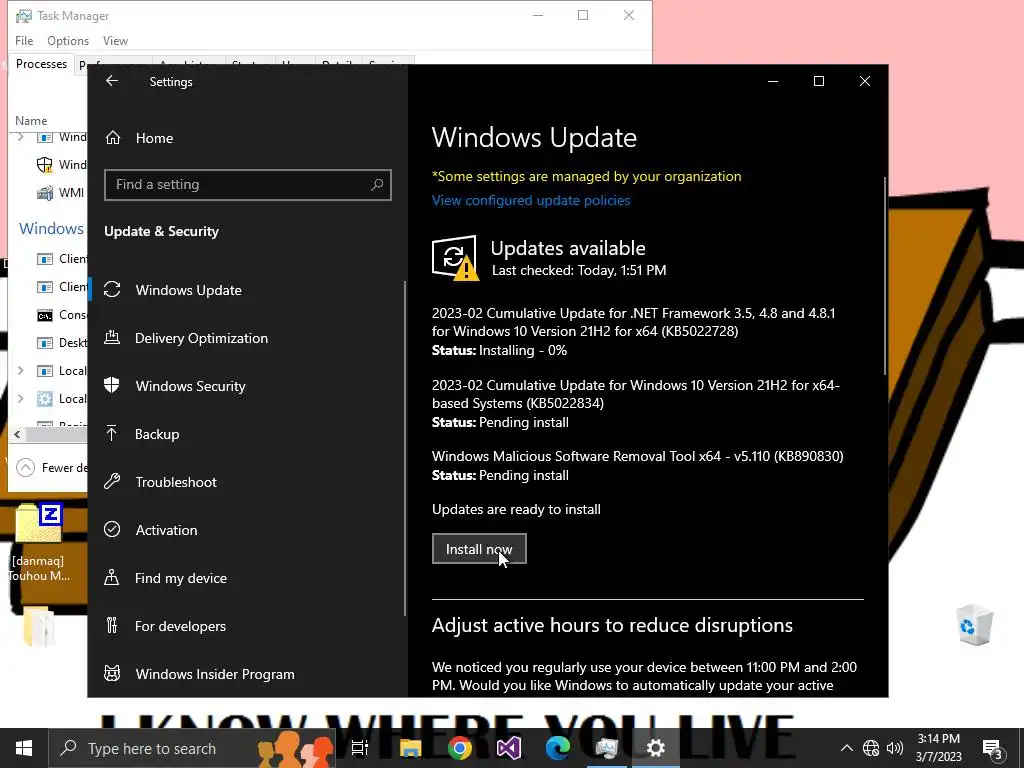Expand the Local row with table icon in Task Manager
This screenshot has width=1024, height=768.
20,370
